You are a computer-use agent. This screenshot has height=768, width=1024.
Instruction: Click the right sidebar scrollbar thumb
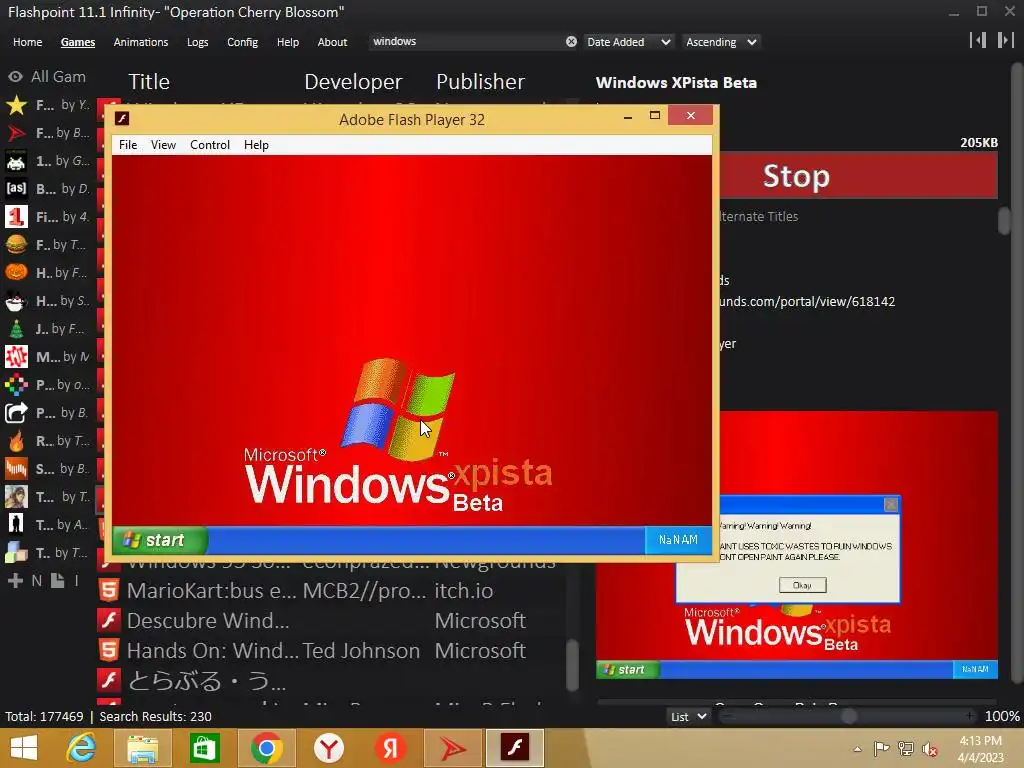[x=1004, y=220]
